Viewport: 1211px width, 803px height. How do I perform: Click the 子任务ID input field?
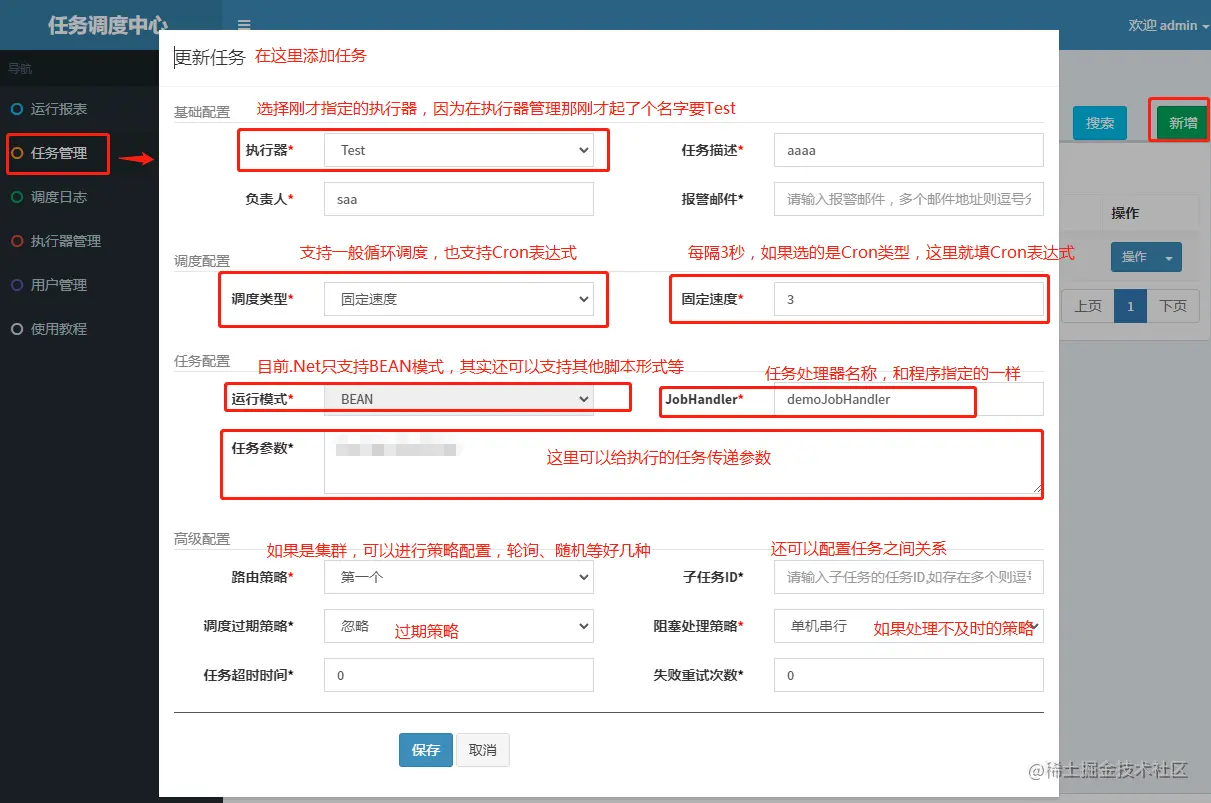pyautogui.click(x=909, y=577)
